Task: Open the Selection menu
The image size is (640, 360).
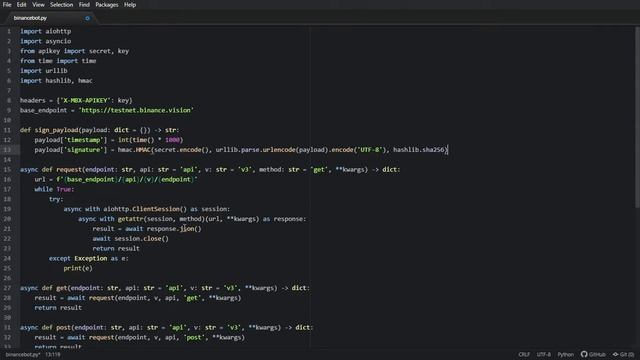Action: pyautogui.click(x=62, y=5)
